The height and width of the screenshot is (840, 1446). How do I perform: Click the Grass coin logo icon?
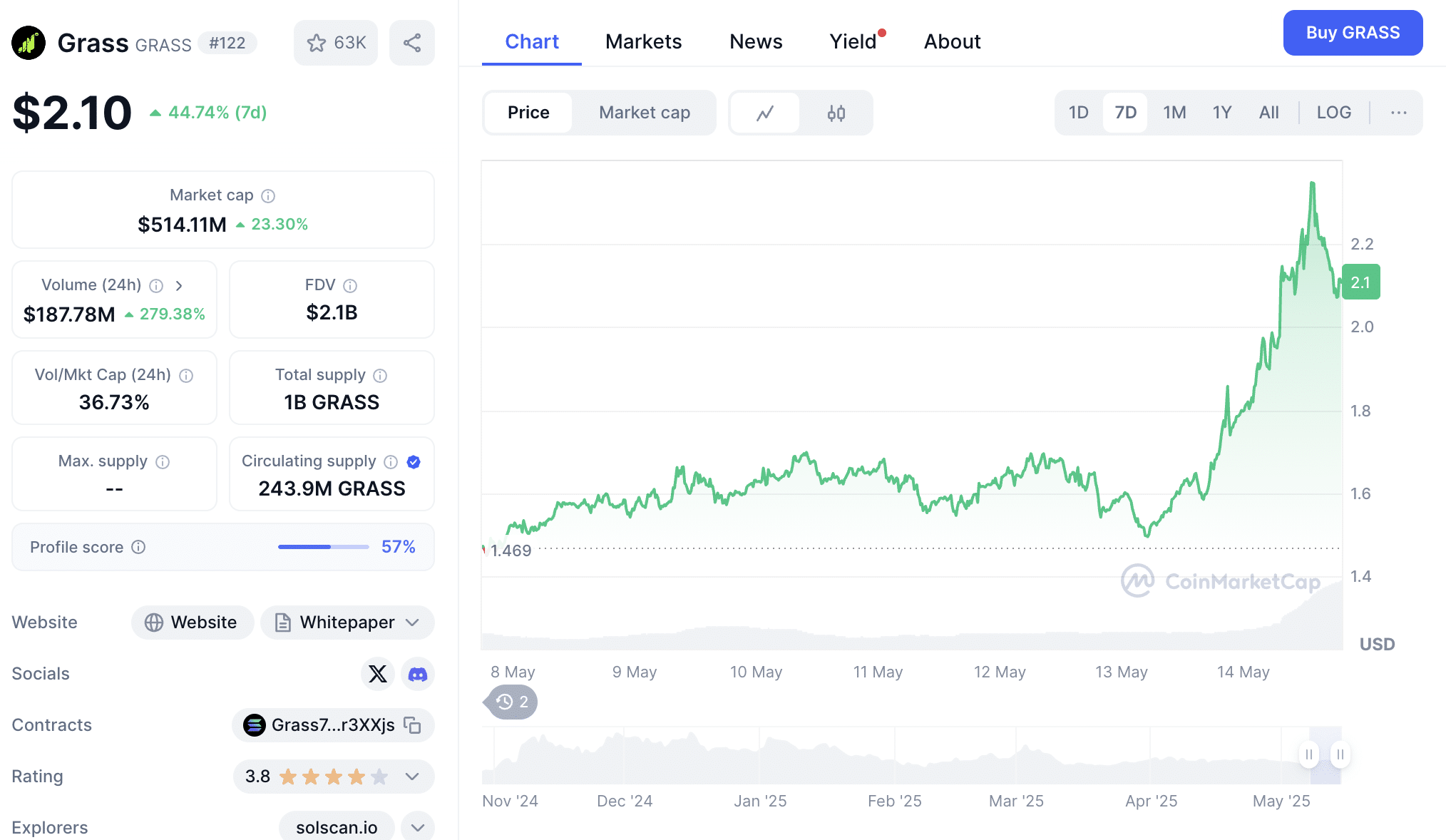(29, 43)
